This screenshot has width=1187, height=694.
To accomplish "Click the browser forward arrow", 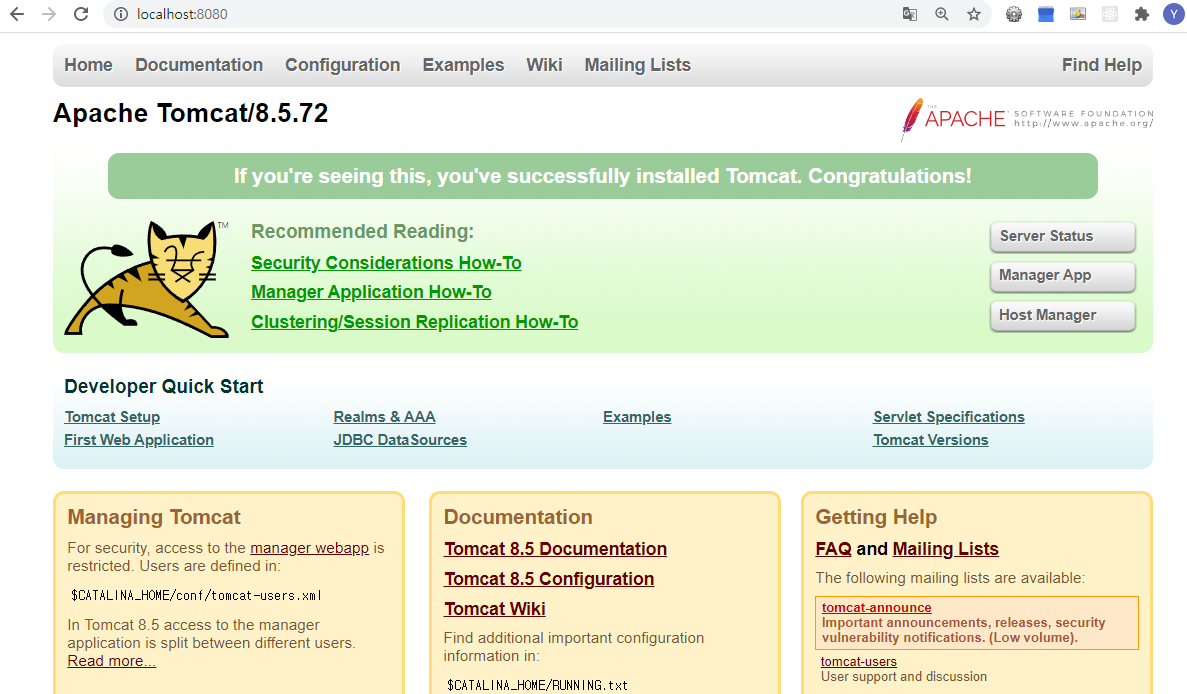I will click(49, 14).
